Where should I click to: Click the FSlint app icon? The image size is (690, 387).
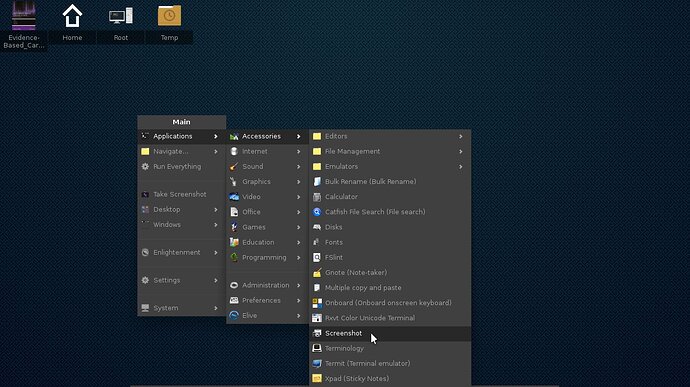(317, 258)
